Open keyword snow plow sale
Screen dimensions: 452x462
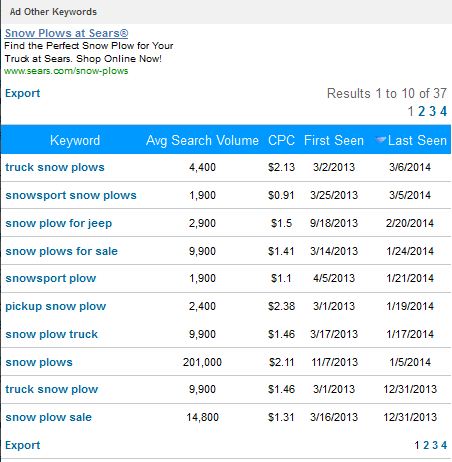coord(49,417)
